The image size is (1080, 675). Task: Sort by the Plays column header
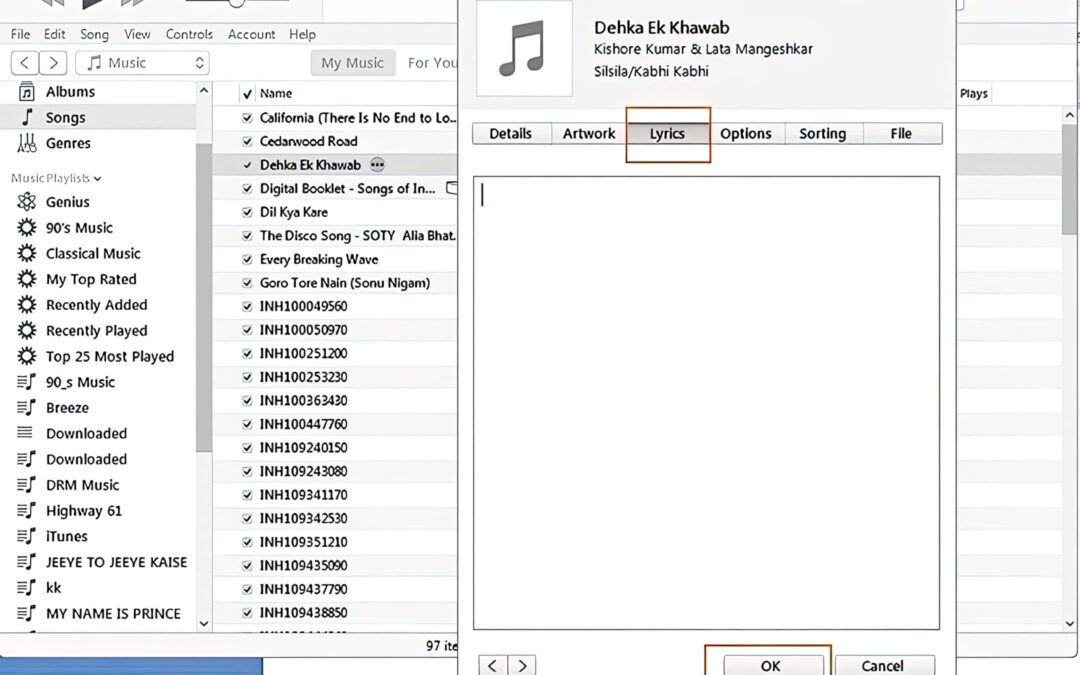pyautogui.click(x=974, y=94)
